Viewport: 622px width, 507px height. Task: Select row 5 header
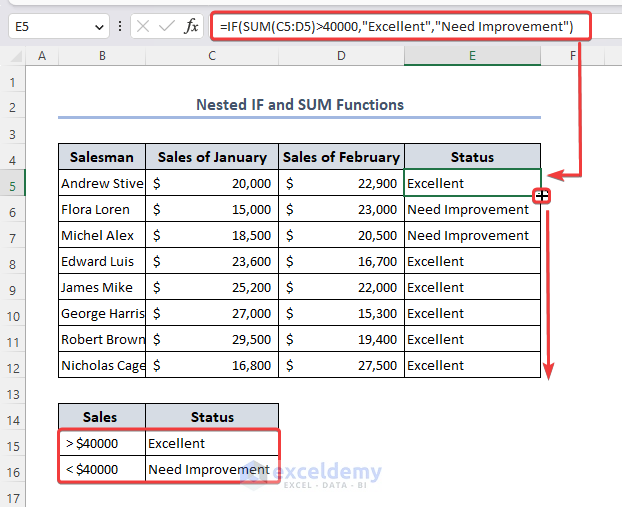[x=13, y=184]
